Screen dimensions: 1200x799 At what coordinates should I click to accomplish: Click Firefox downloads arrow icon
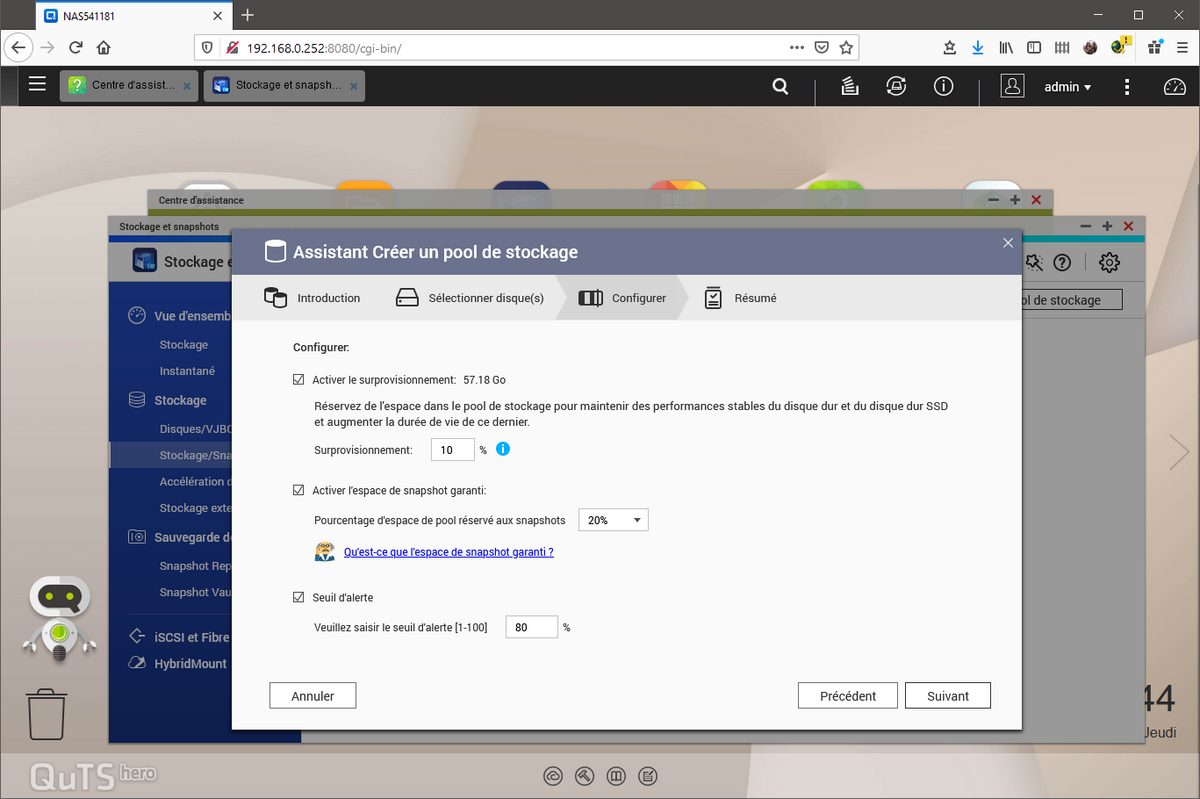pos(978,47)
